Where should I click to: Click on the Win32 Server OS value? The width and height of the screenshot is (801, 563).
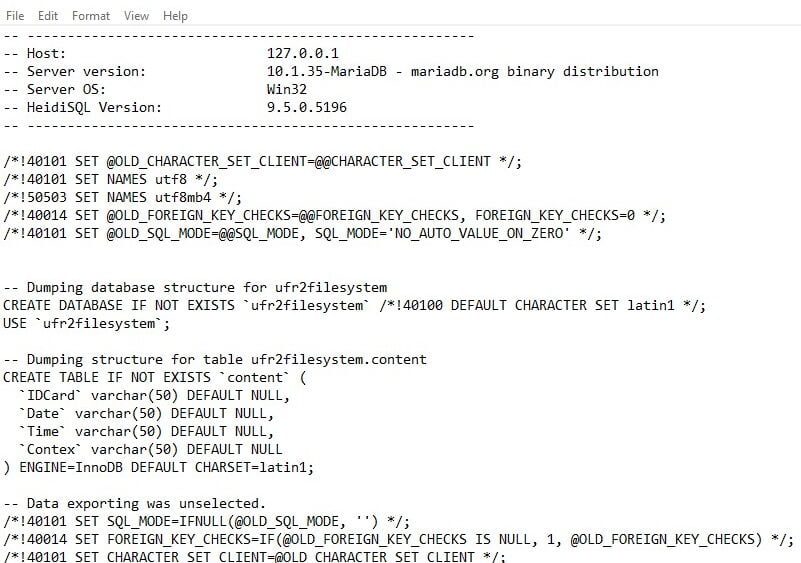(287, 89)
